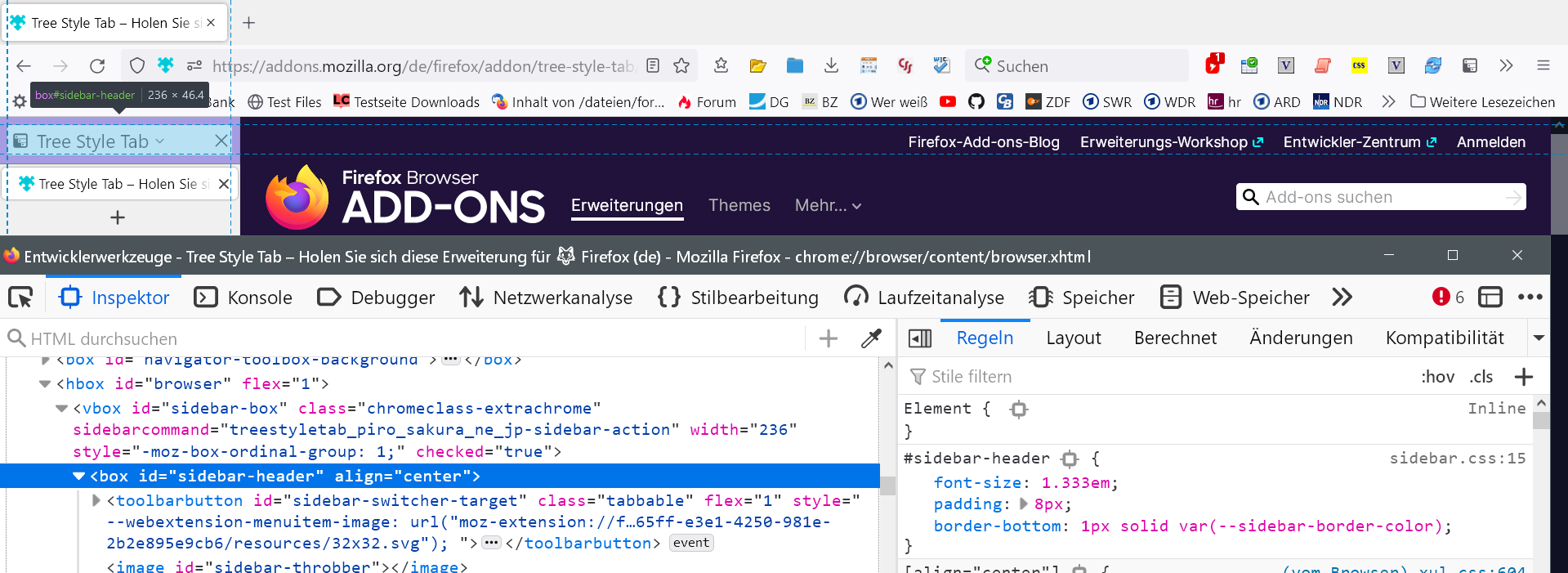Click the tracking protection shield icon
Viewport: 1568px width, 573px height.
(137, 66)
